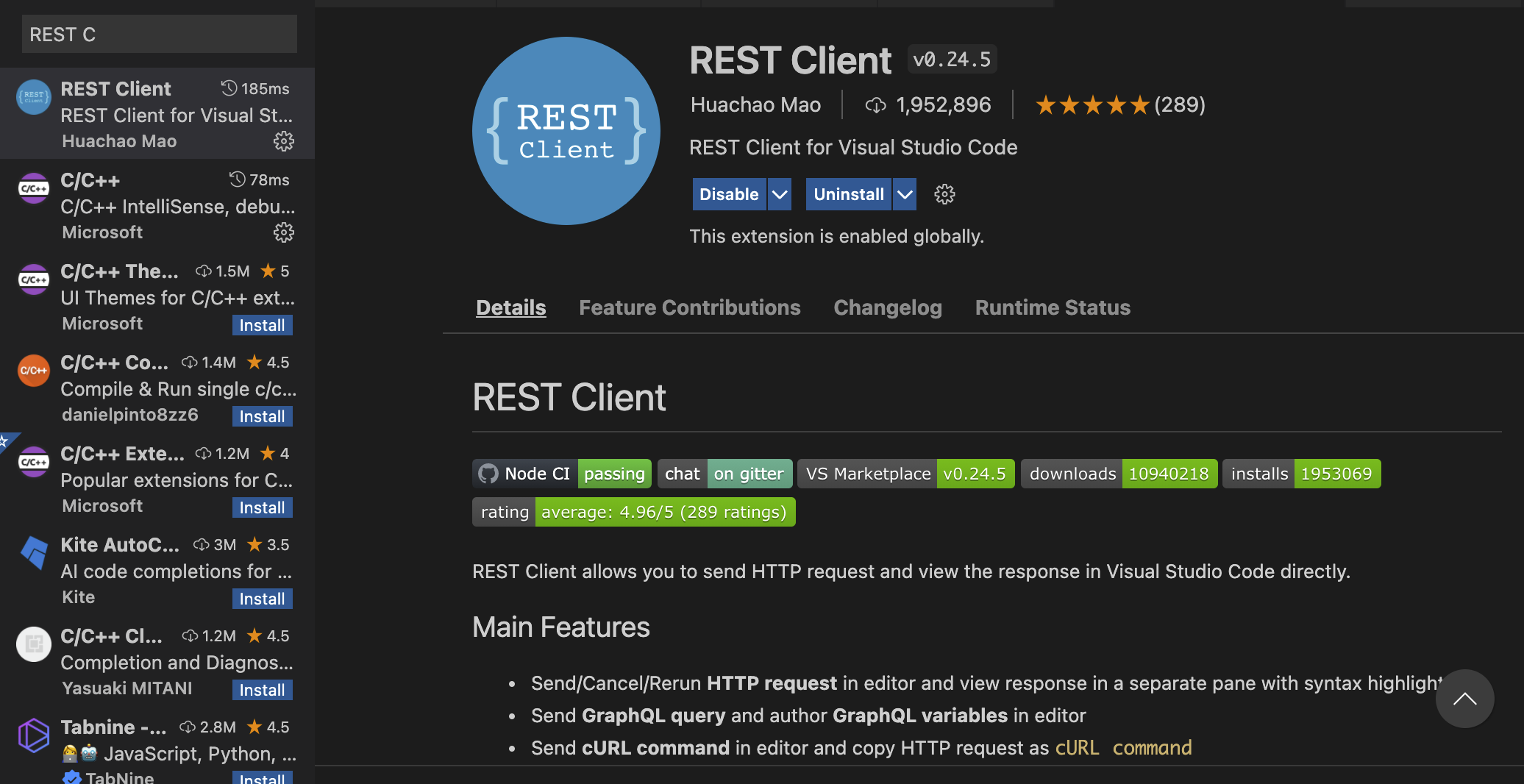The image size is (1524, 784).
Task: Install C/C++ Clang Command Adapter by Yasuaki MITANI
Action: click(263, 690)
